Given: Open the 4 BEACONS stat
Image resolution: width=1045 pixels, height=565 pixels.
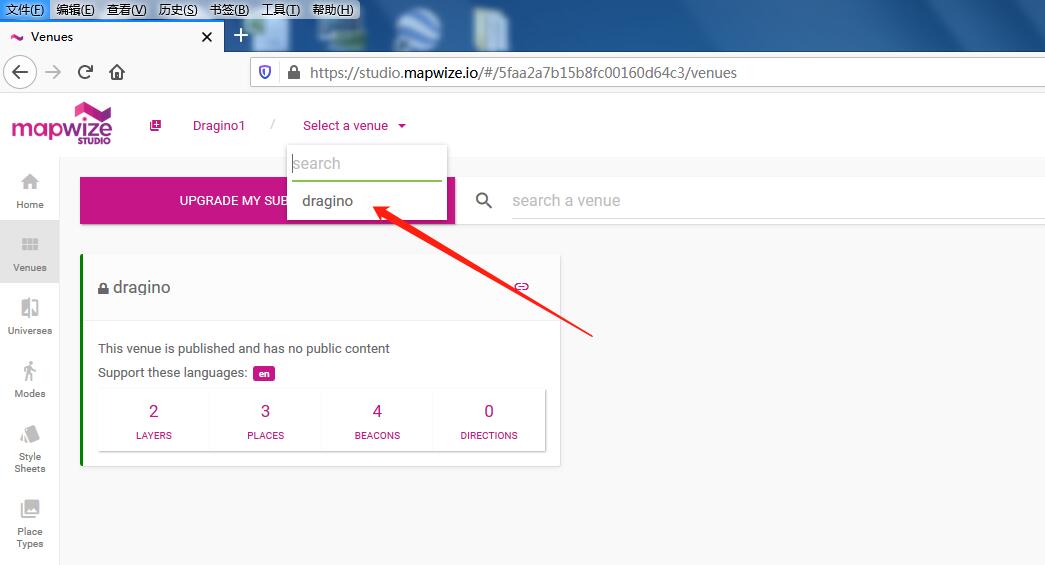Looking at the screenshot, I should (377, 421).
